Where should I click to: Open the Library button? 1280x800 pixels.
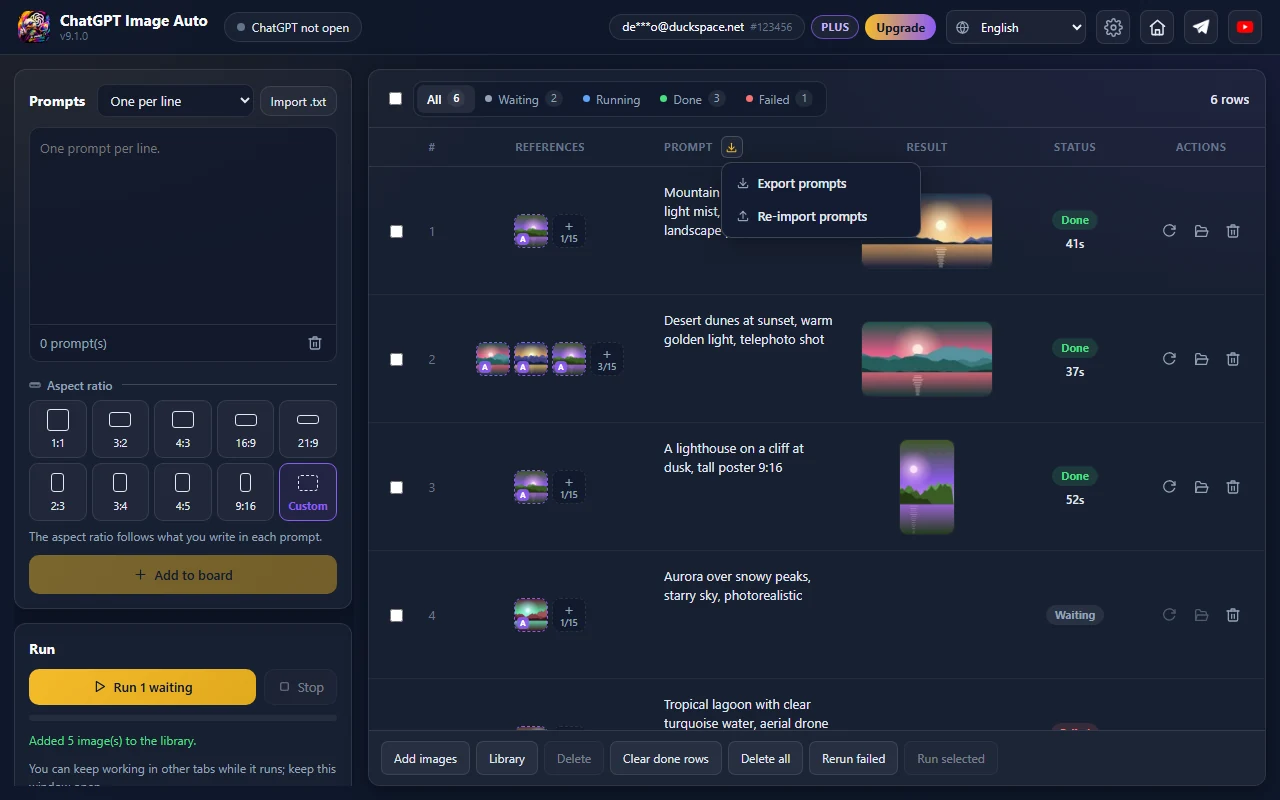(507, 758)
